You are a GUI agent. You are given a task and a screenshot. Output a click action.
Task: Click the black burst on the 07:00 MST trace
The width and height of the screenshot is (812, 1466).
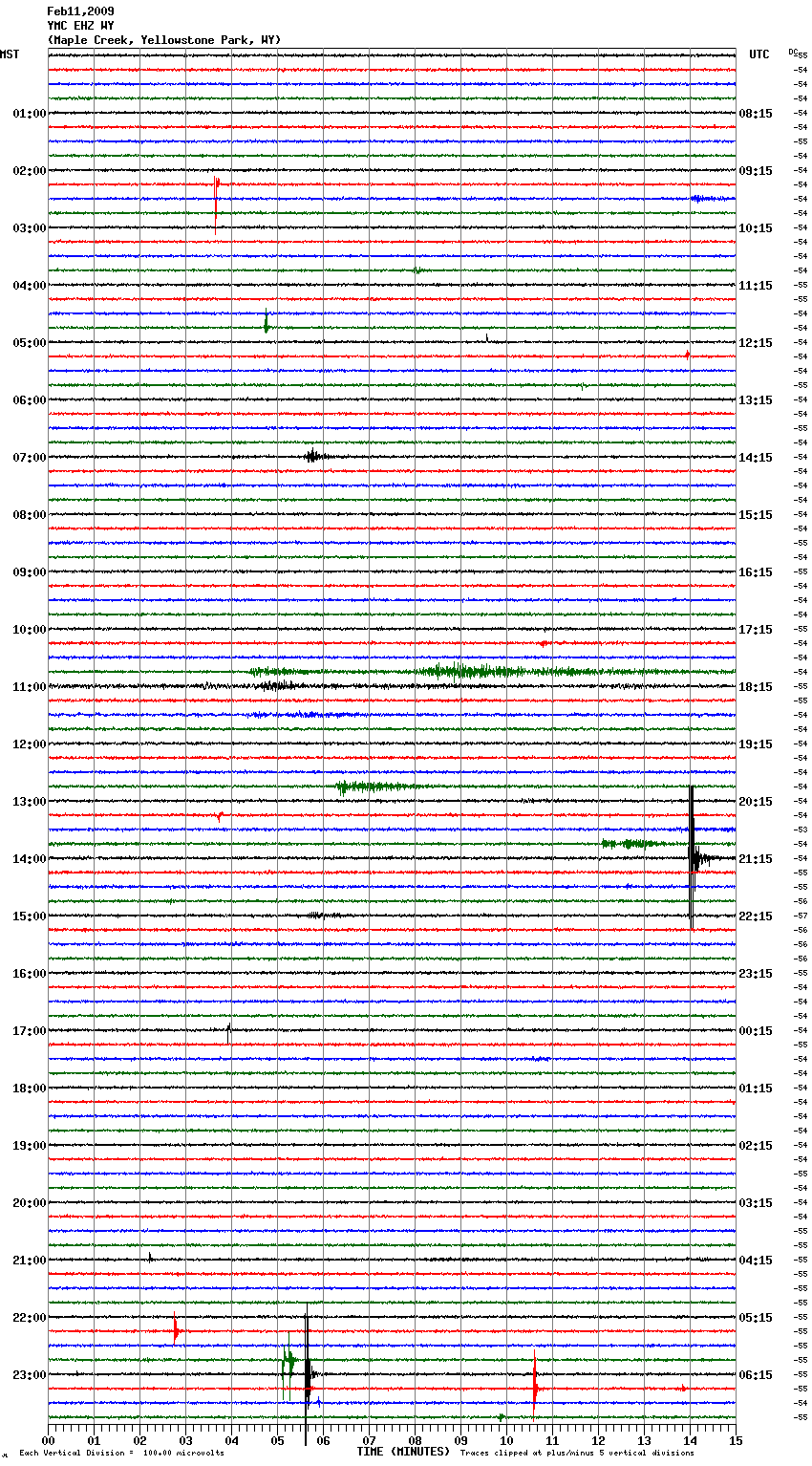tap(313, 457)
